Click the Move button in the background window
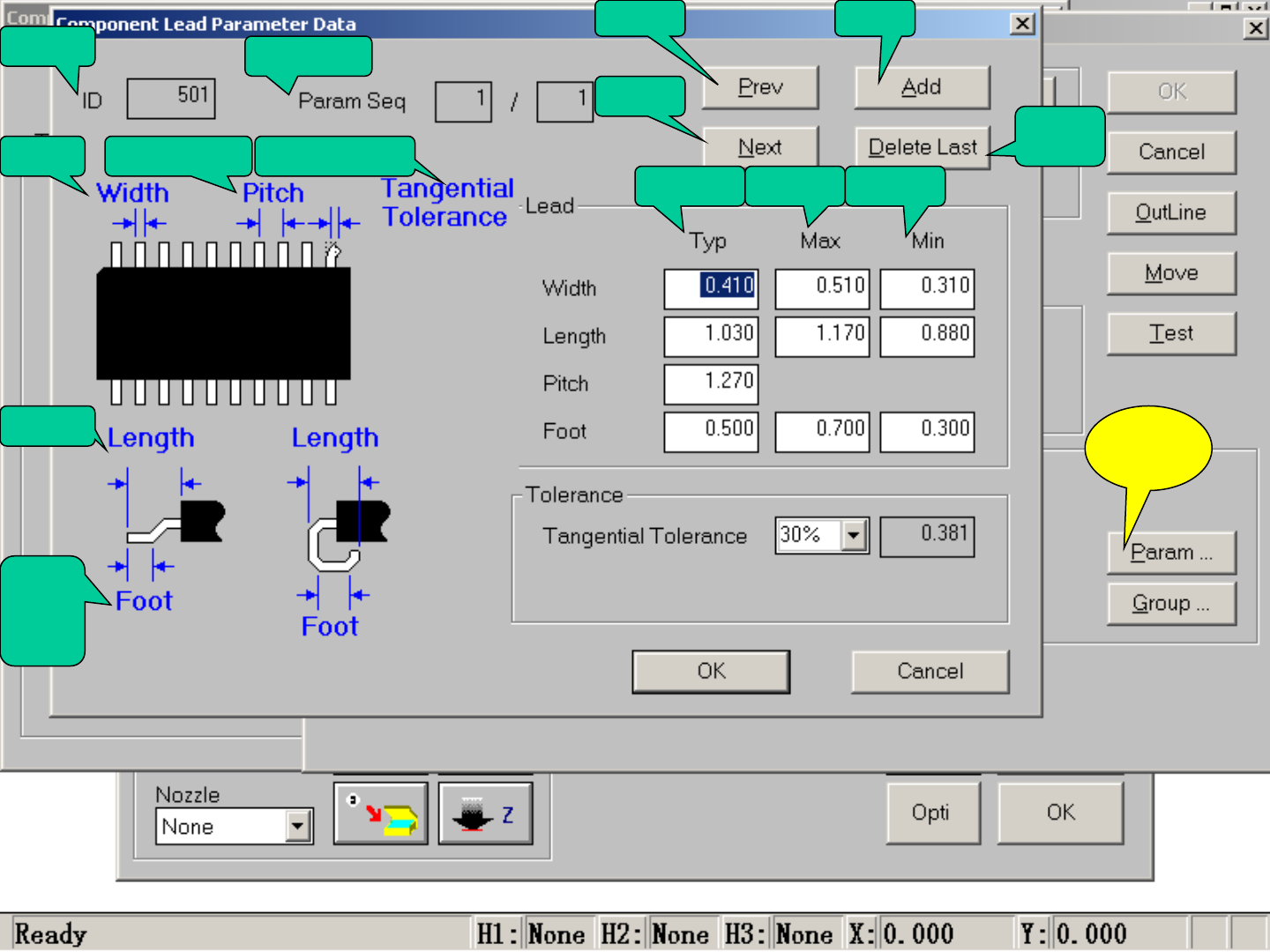1270x952 pixels. pyautogui.click(x=1171, y=273)
